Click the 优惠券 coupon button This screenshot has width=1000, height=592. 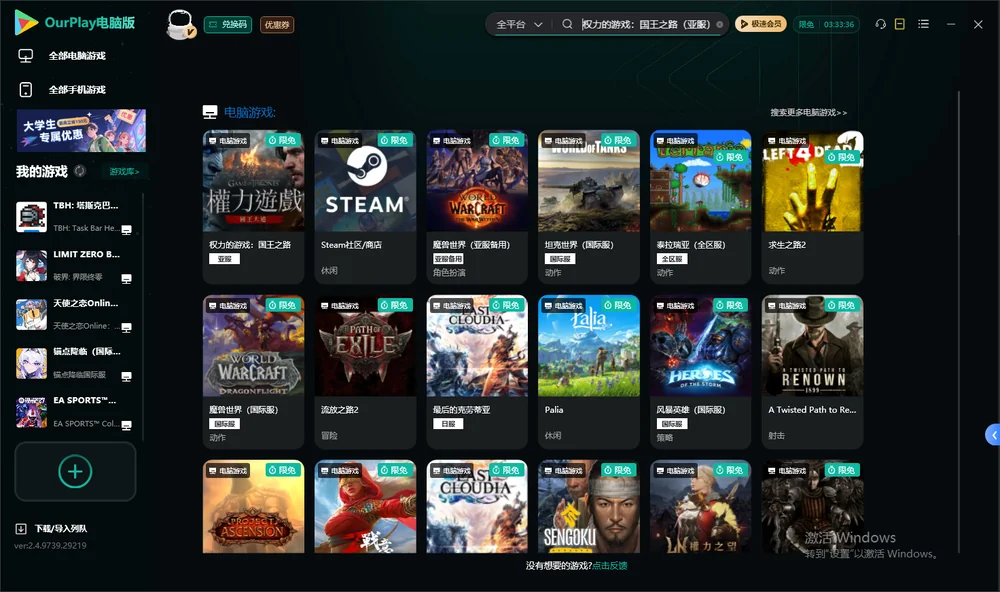[277, 24]
